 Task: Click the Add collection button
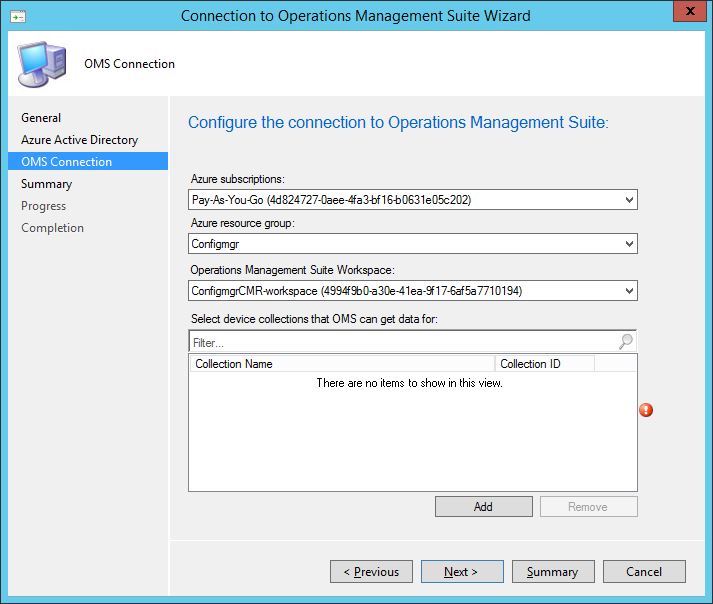pos(483,507)
